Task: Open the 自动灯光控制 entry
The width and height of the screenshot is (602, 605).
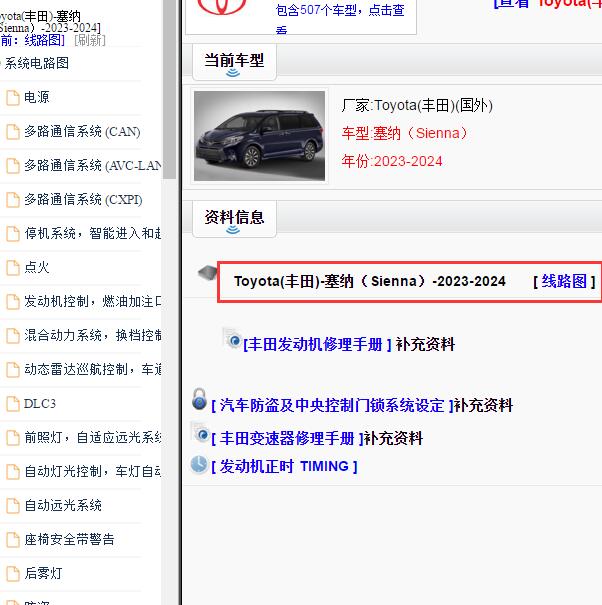Action: click(x=92, y=471)
